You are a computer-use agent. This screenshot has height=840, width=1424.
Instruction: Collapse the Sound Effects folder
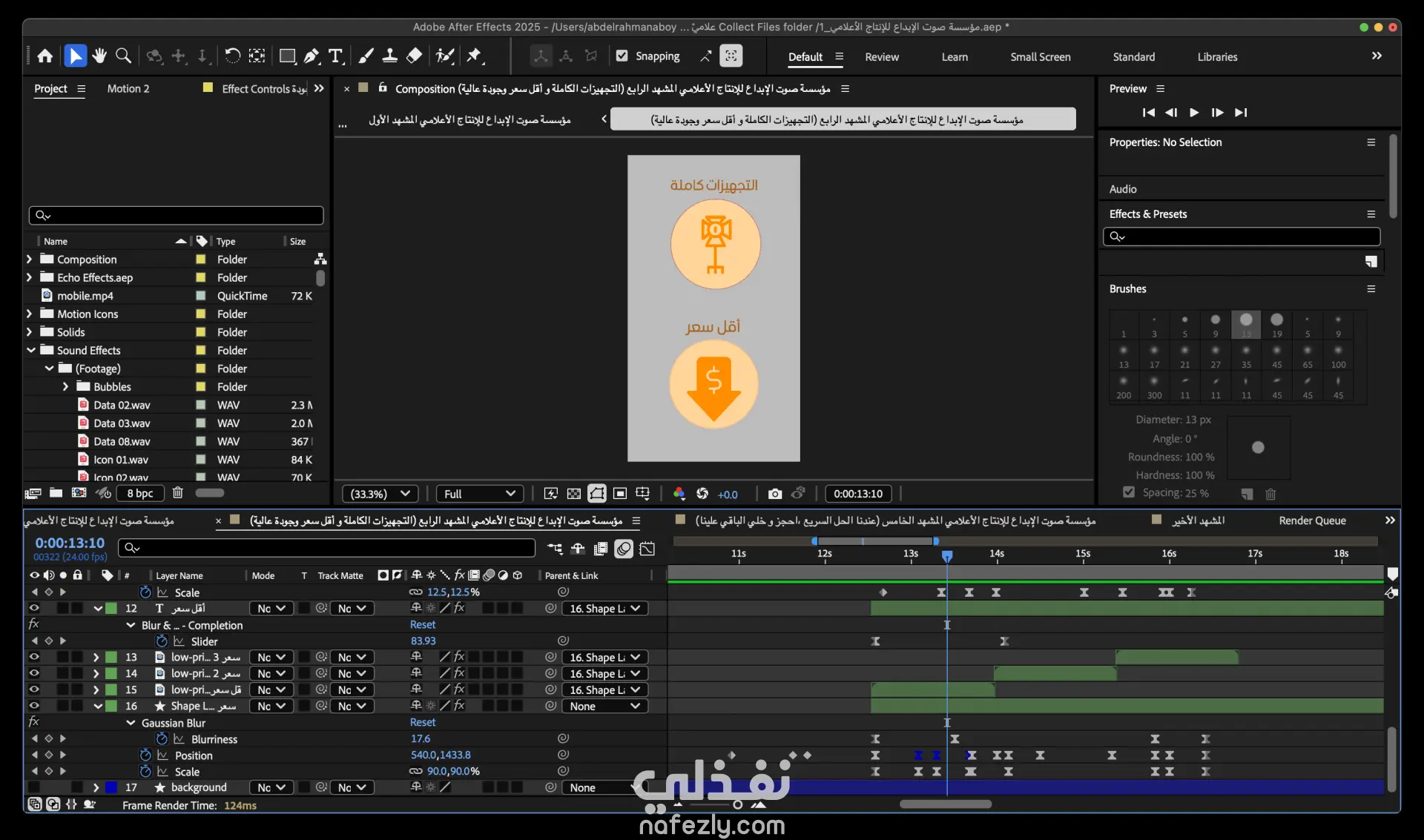tap(30, 351)
